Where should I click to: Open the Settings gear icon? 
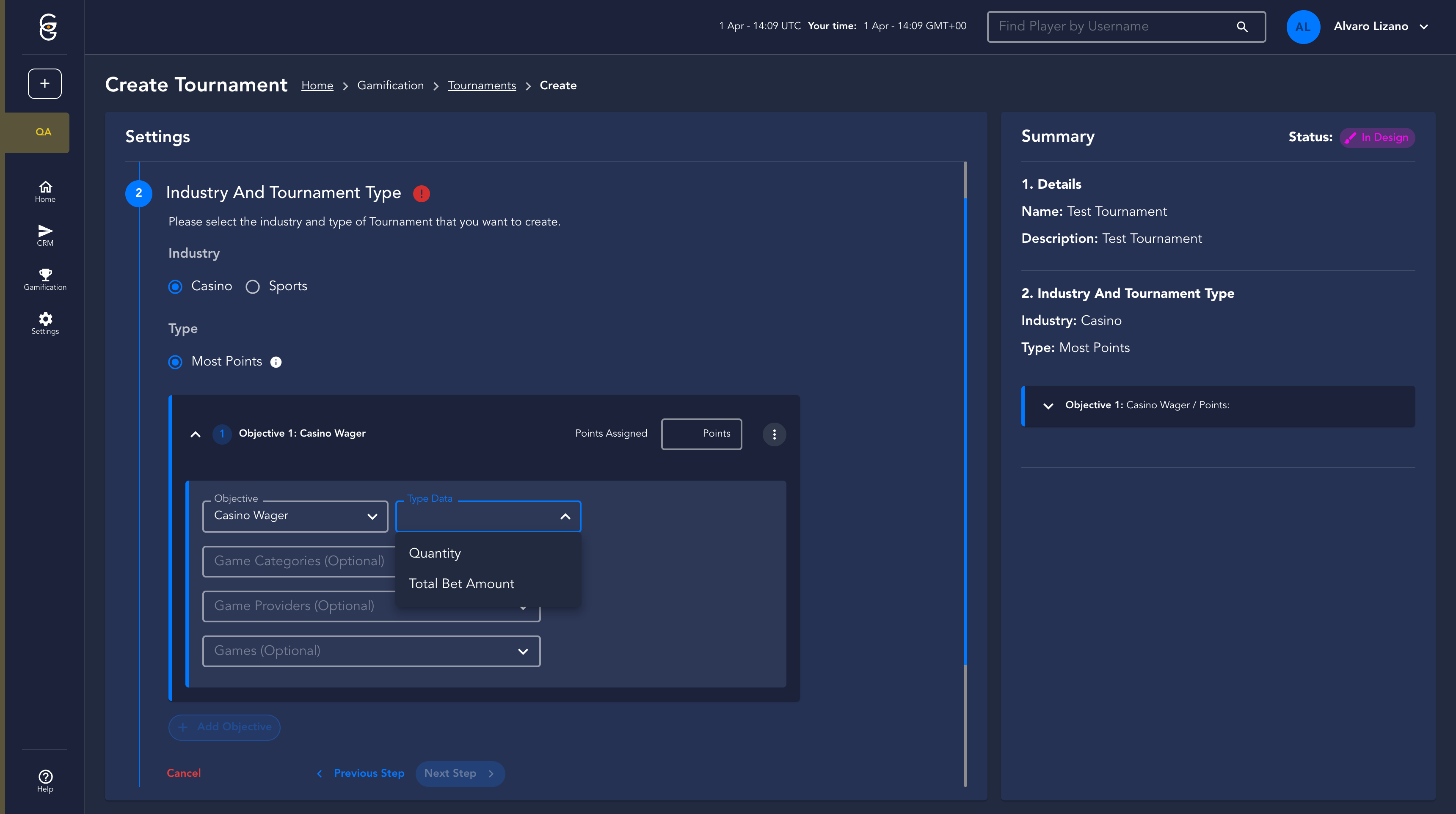[44, 323]
